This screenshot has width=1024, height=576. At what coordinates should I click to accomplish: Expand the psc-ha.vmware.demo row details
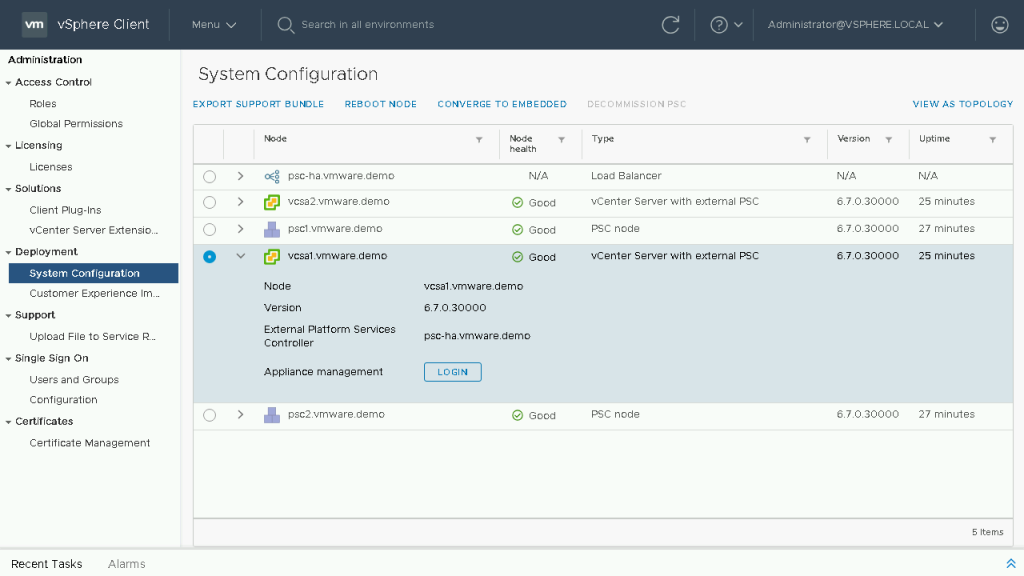click(x=240, y=176)
